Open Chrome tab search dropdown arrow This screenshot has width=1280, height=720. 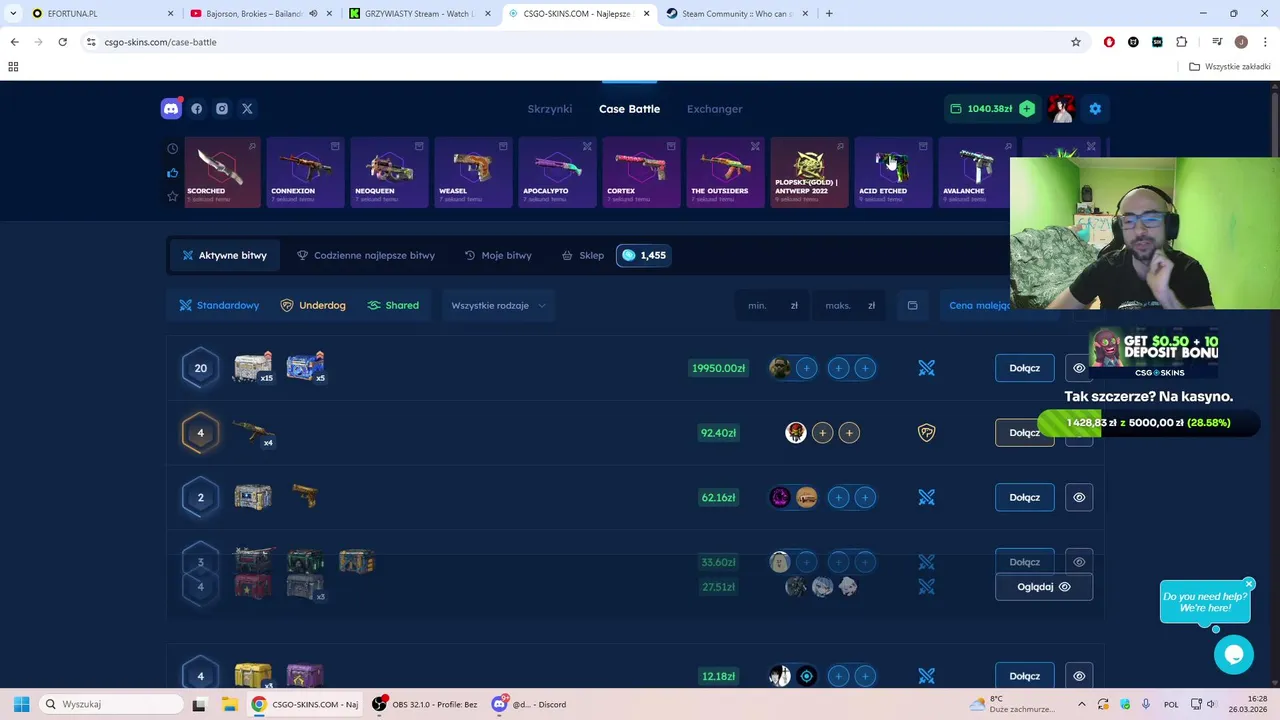click(x=13, y=14)
